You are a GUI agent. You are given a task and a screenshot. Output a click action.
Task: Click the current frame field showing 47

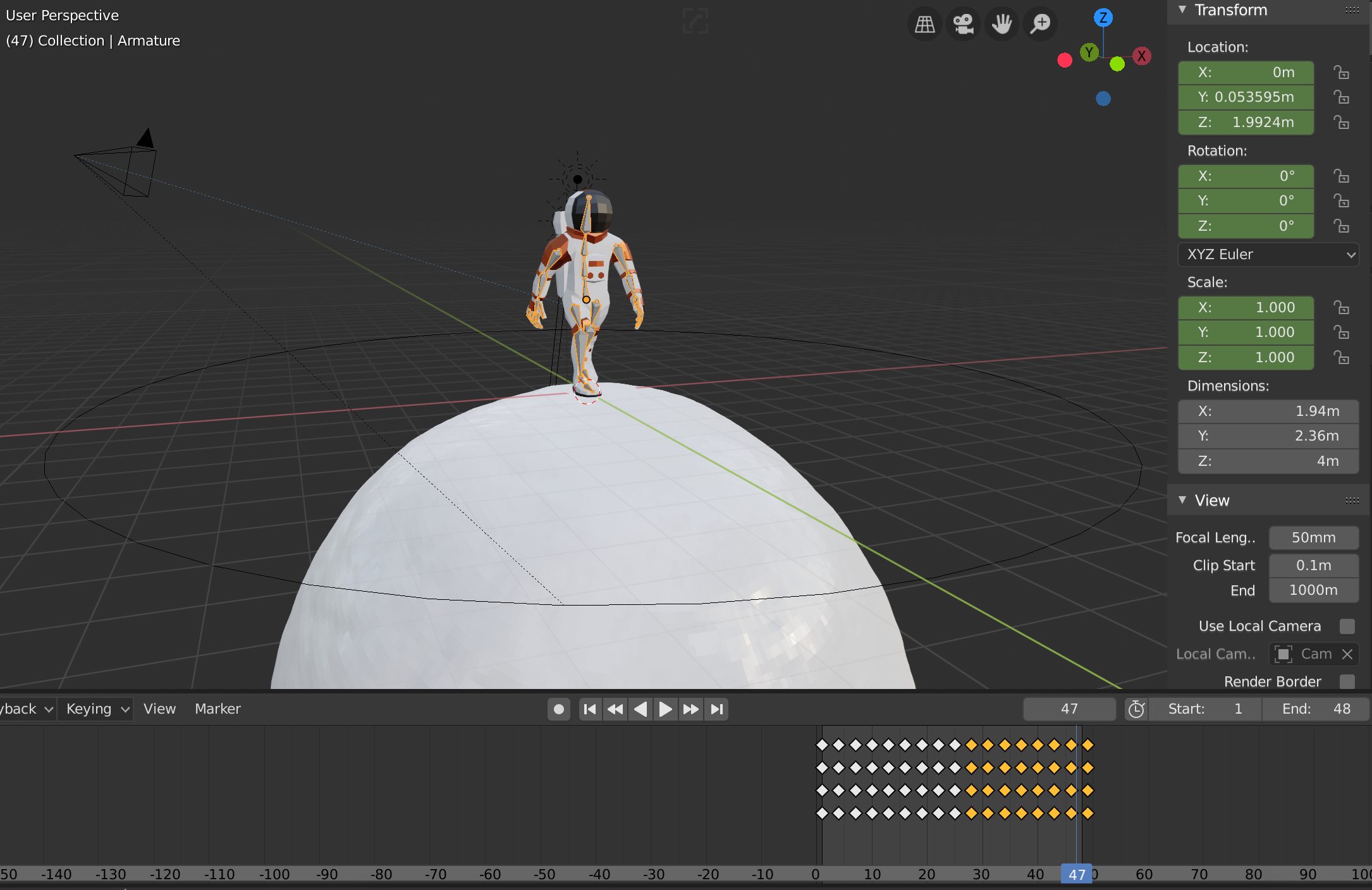[1069, 709]
